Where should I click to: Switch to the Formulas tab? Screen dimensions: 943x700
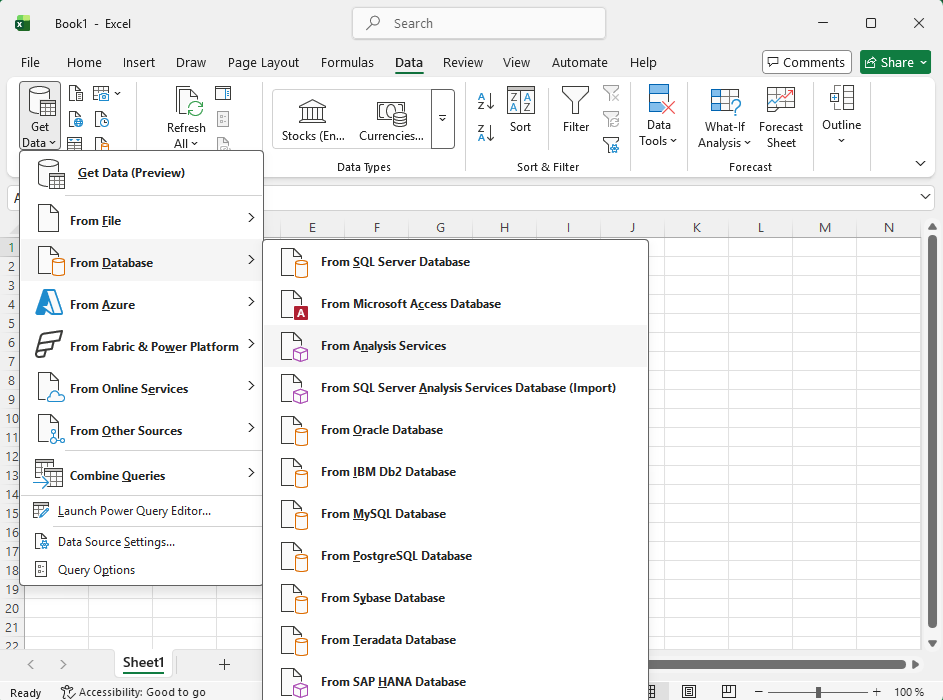347,63
